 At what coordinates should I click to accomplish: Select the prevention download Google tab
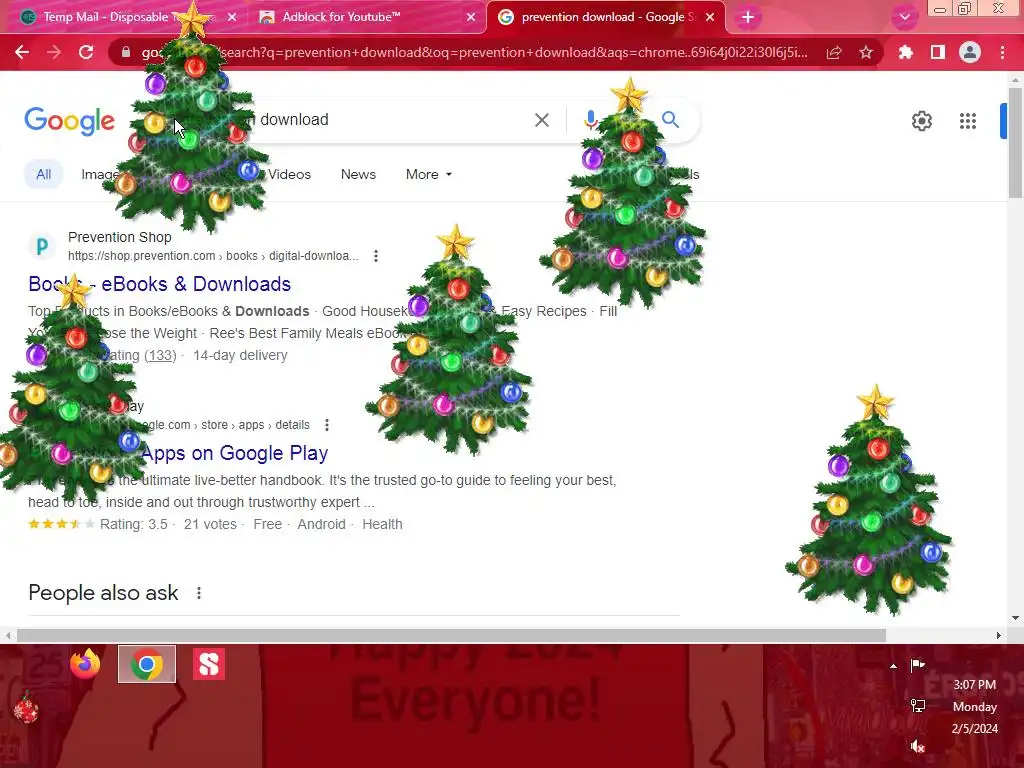click(605, 17)
